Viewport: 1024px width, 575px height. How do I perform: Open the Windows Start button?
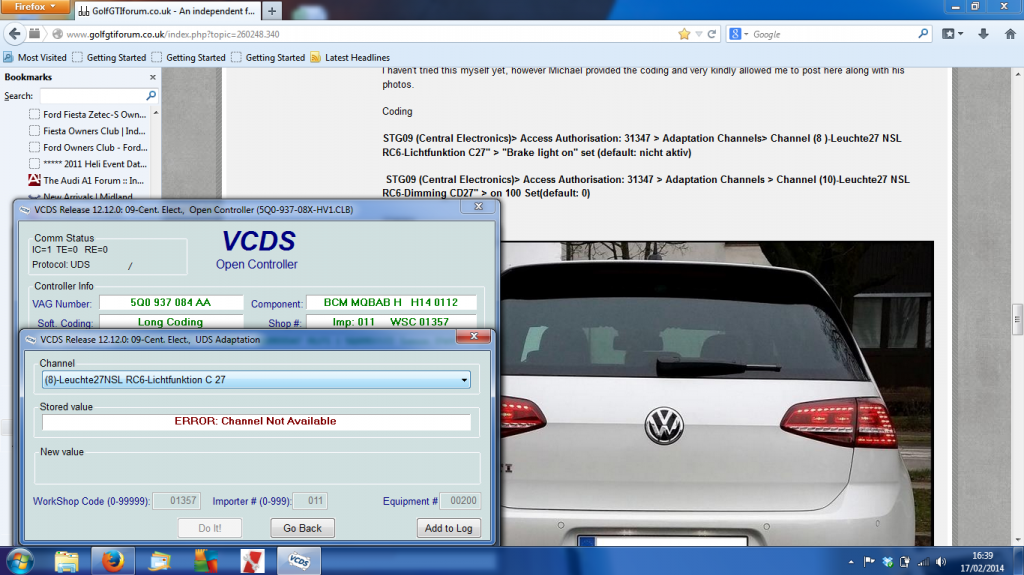tap(20, 561)
